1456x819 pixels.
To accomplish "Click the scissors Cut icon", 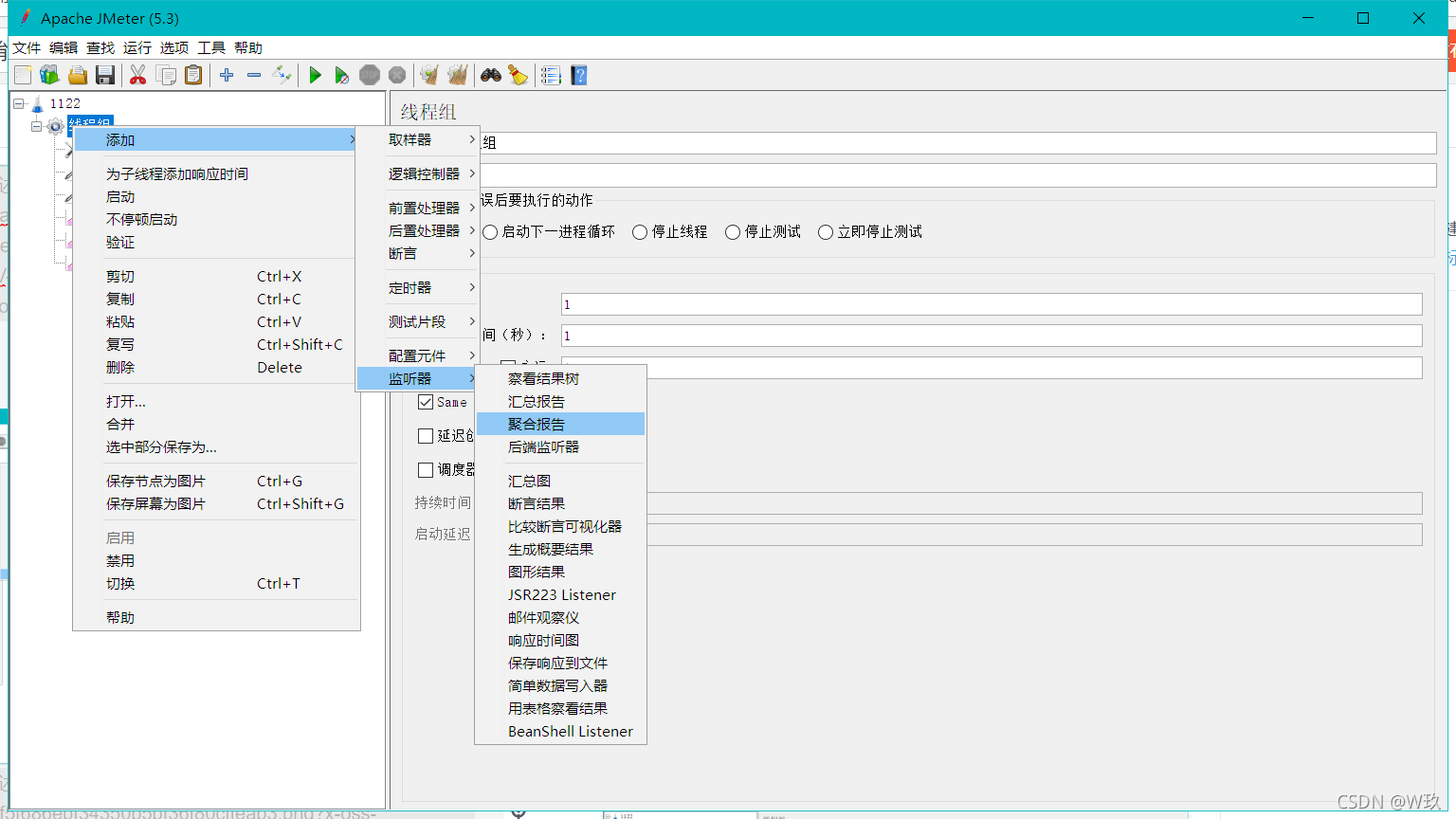I will pyautogui.click(x=137, y=75).
